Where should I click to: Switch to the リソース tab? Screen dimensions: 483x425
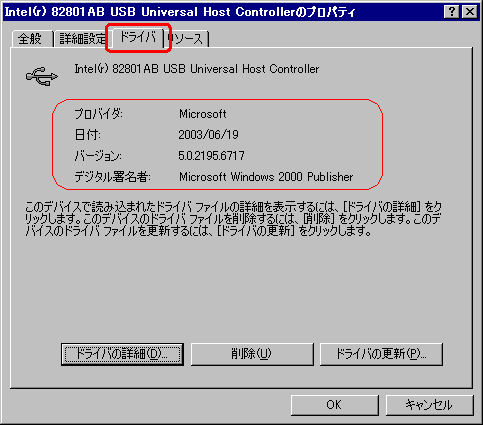tap(187, 39)
